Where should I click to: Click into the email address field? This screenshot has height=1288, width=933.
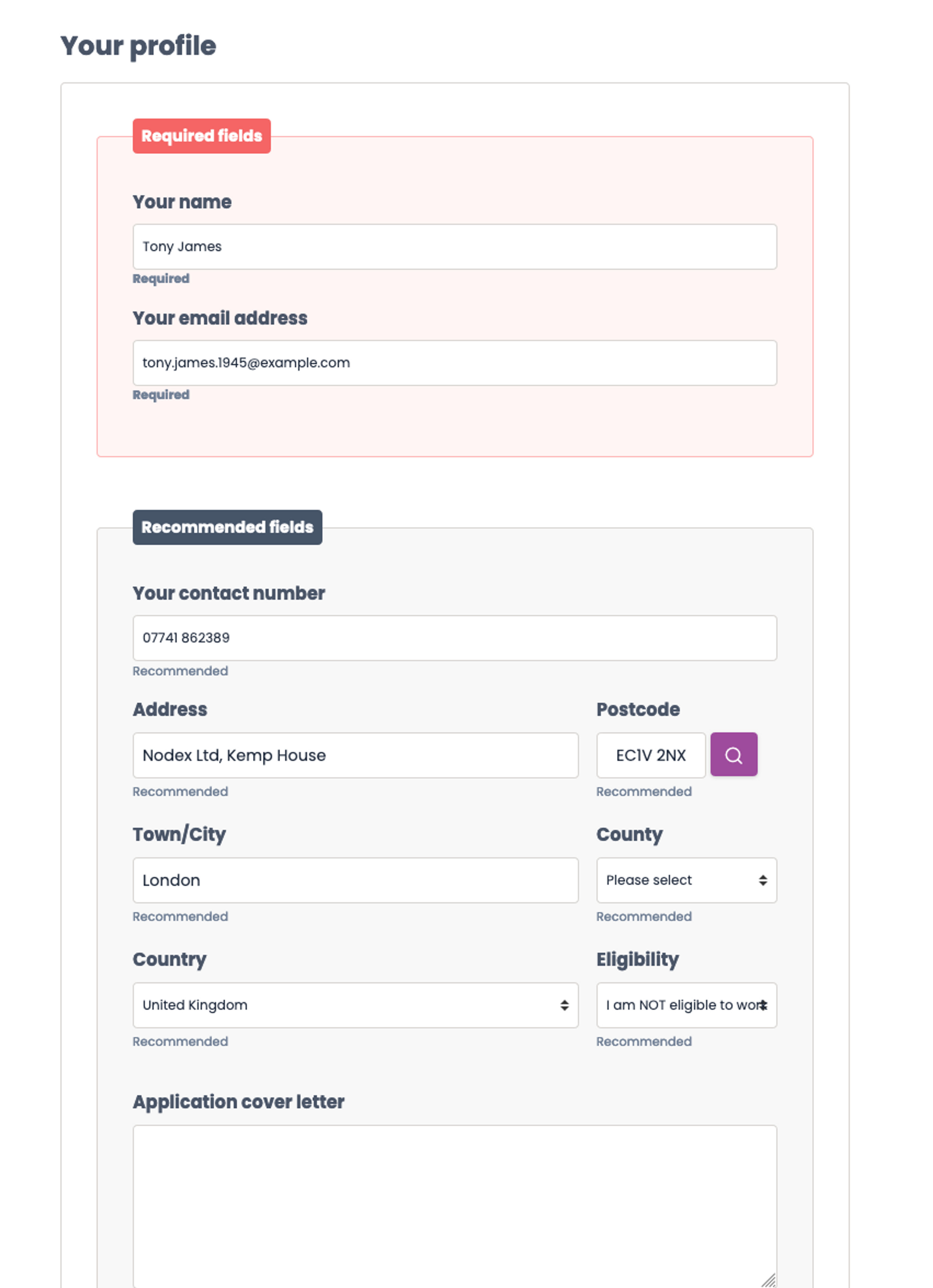pos(454,363)
